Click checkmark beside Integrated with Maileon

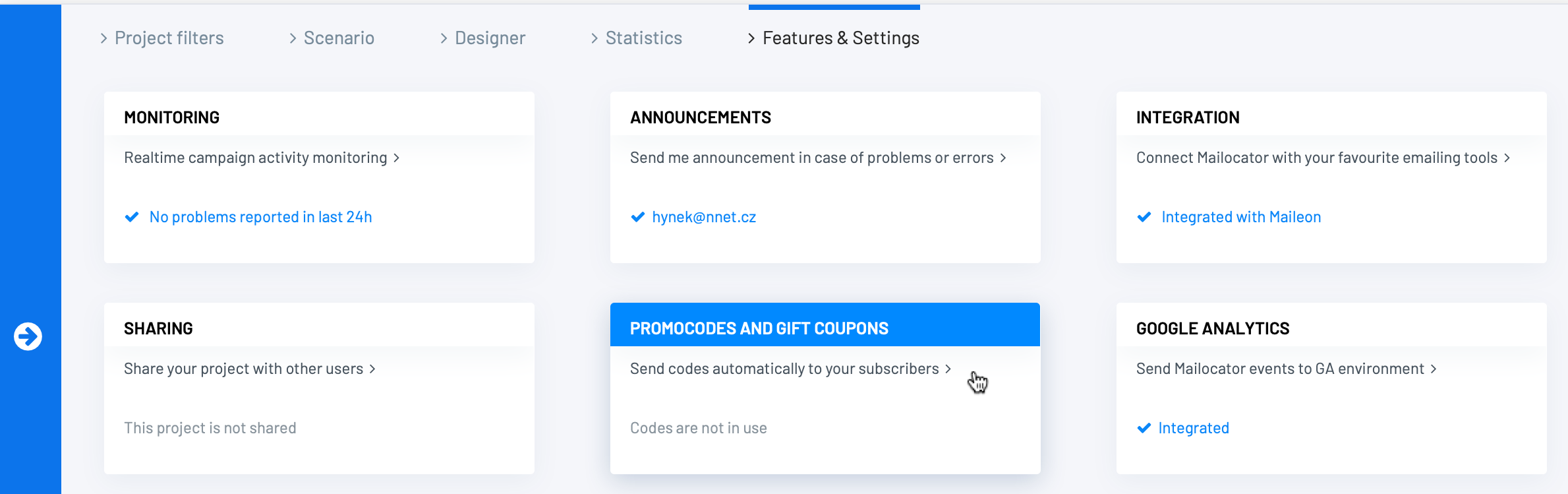pos(1144,217)
